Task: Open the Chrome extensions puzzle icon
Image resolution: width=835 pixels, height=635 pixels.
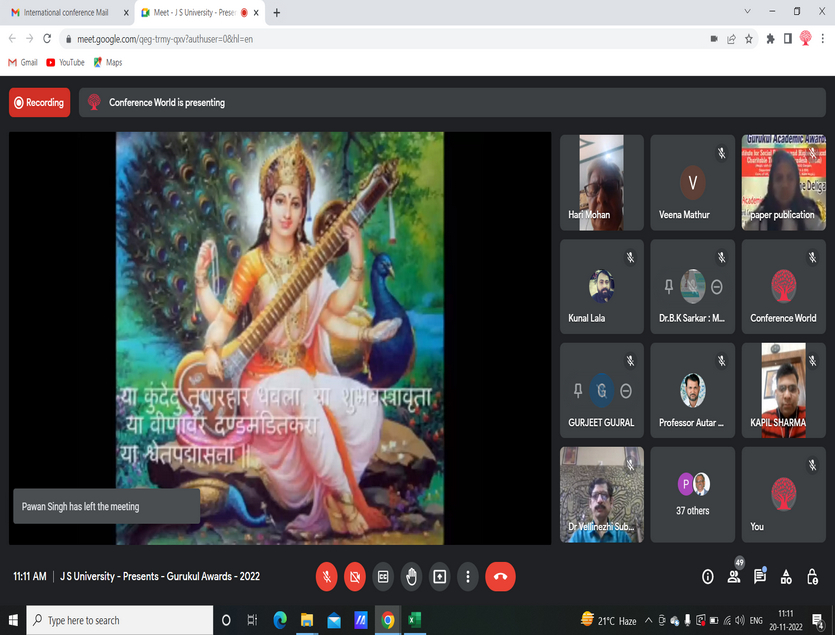Action: (x=770, y=39)
